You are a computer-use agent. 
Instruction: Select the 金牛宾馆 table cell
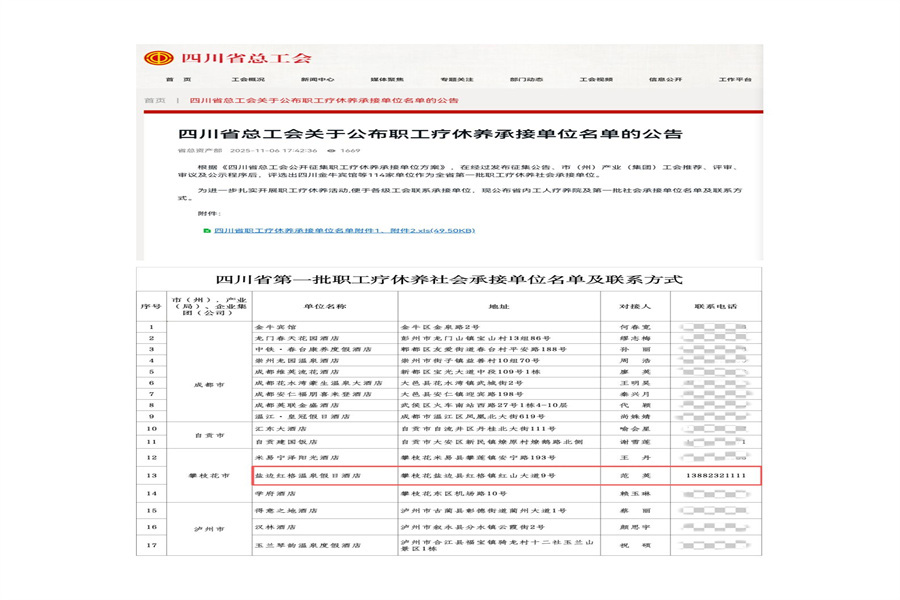click(x=325, y=327)
